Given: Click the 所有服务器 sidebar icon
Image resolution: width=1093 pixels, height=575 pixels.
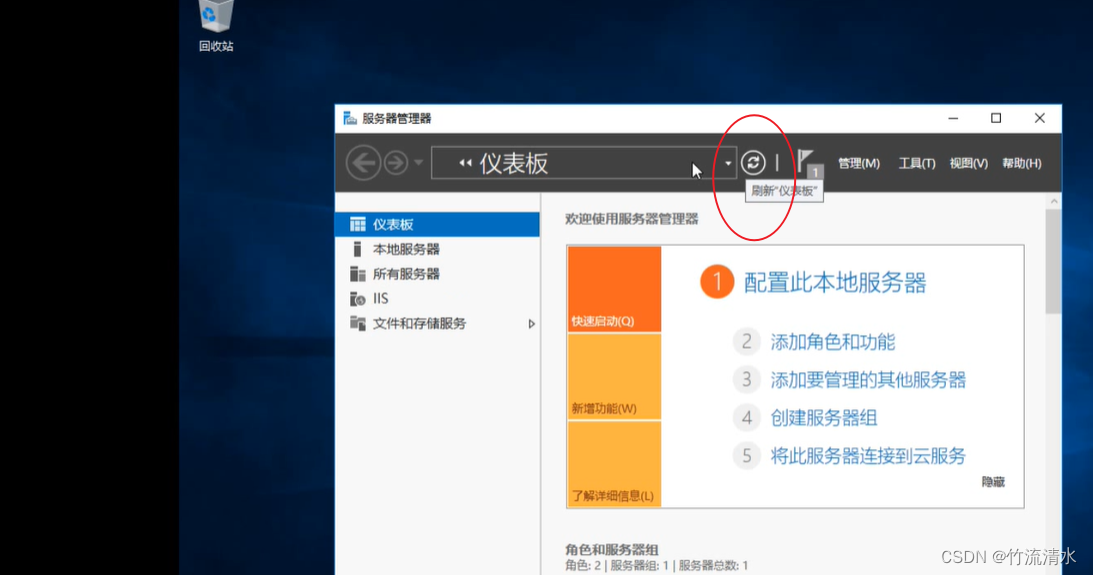Looking at the screenshot, I should 358,274.
